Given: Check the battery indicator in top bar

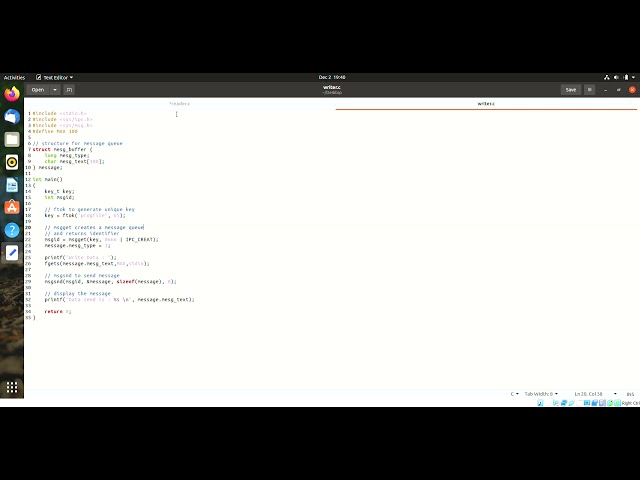Looking at the screenshot, I should click(626, 77).
